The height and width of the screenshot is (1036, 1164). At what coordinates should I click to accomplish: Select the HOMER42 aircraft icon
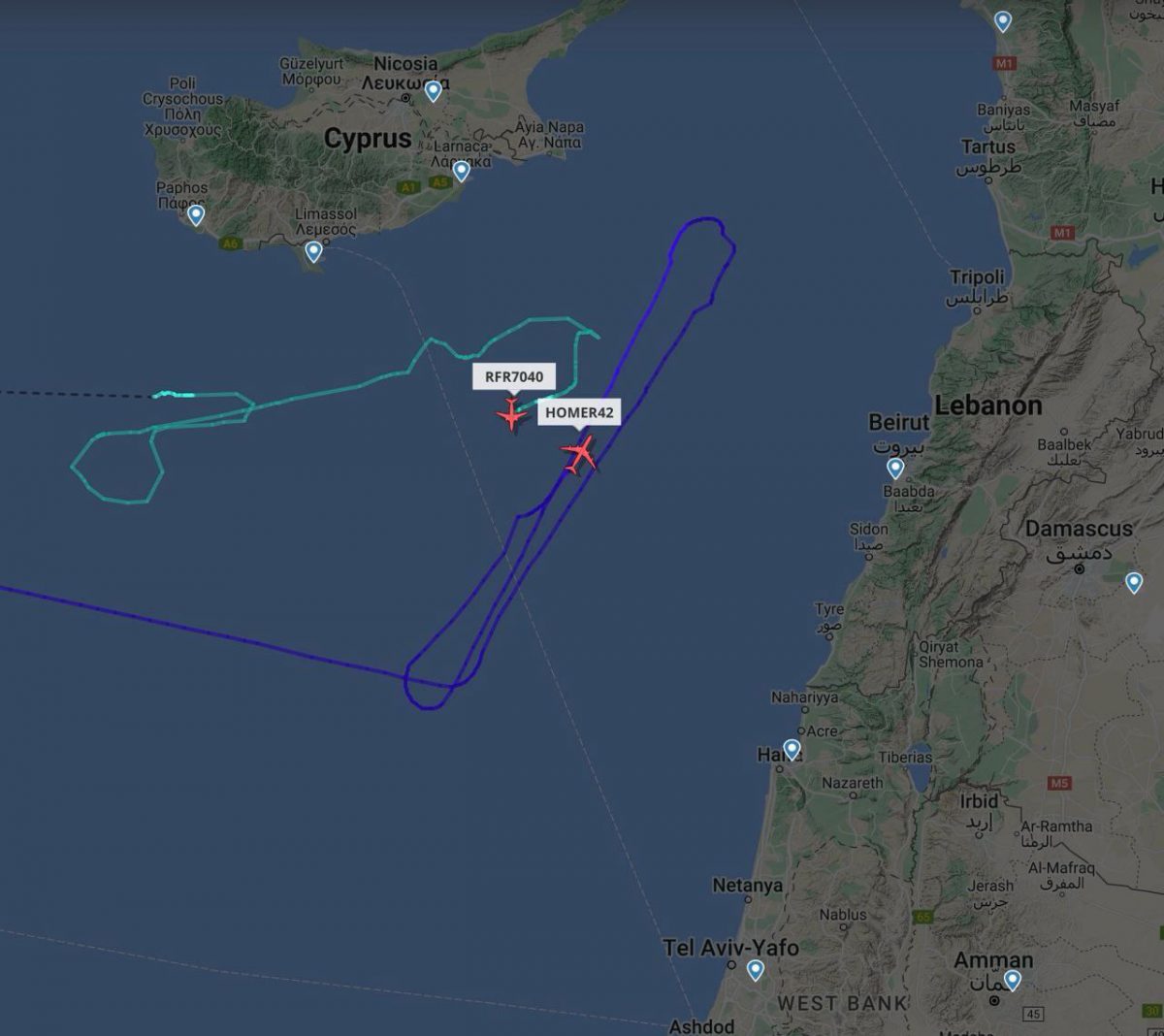tap(580, 454)
